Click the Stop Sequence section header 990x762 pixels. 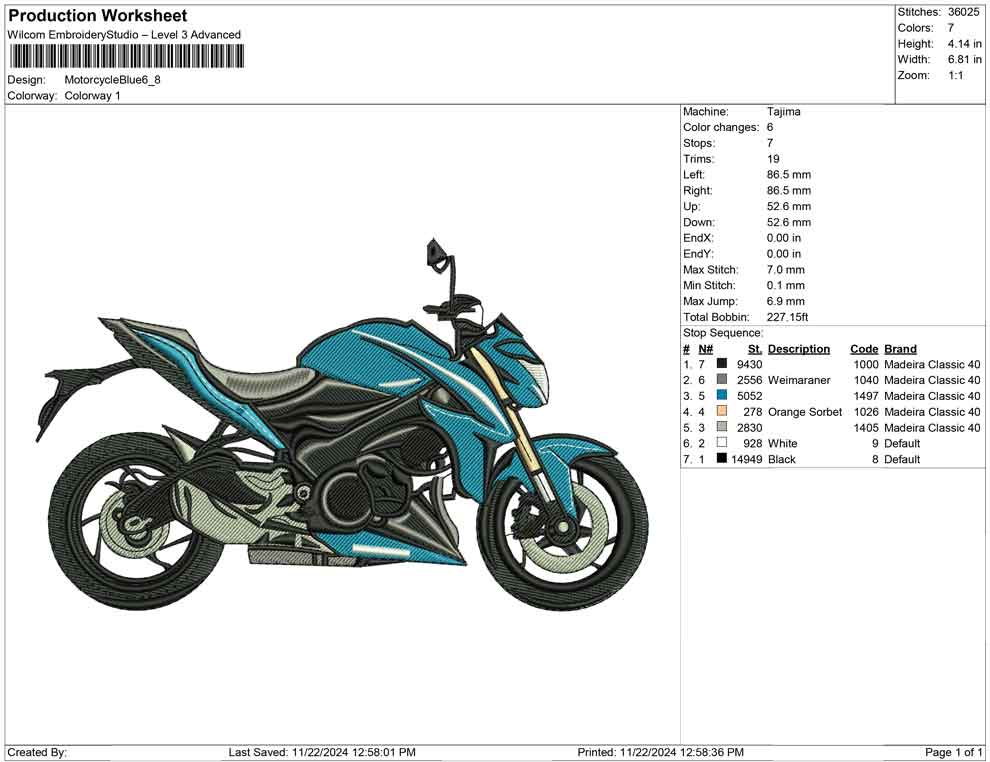coord(722,332)
